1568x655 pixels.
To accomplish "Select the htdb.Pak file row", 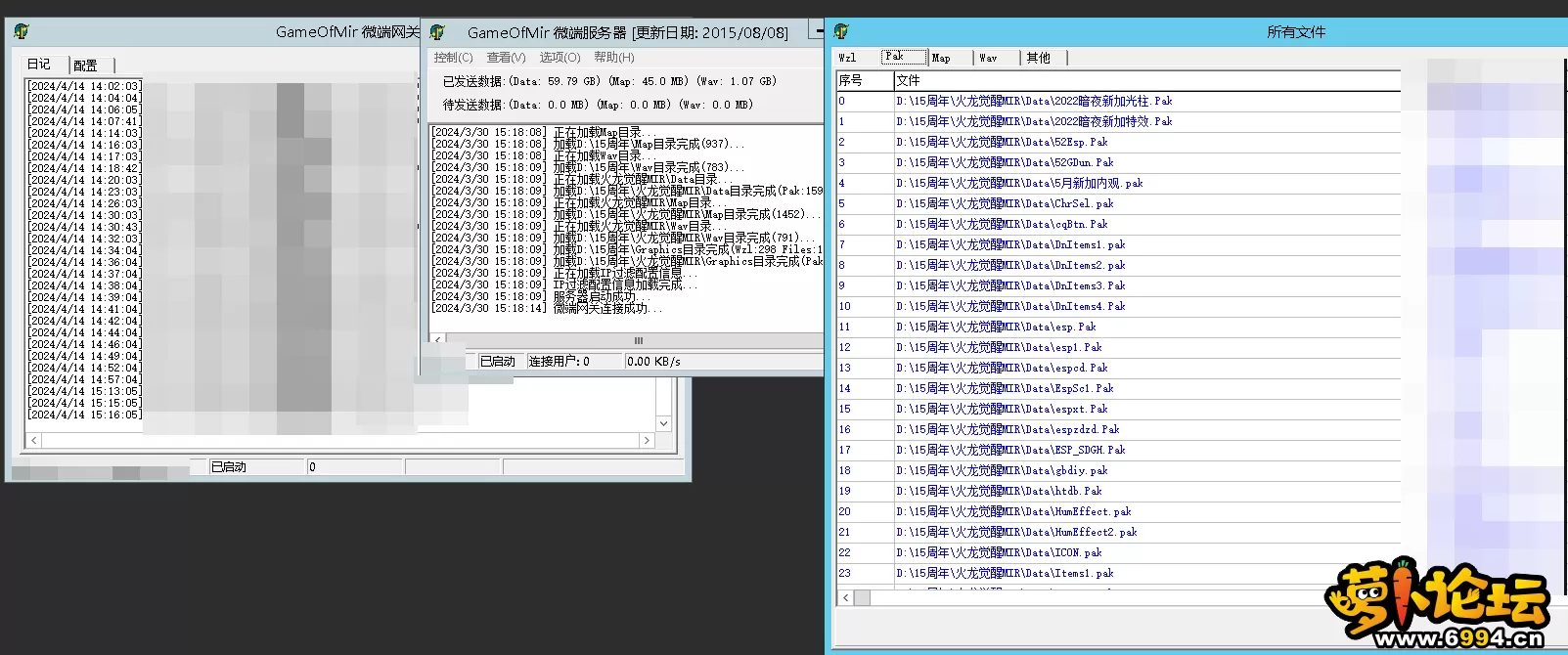I will click(x=1119, y=491).
